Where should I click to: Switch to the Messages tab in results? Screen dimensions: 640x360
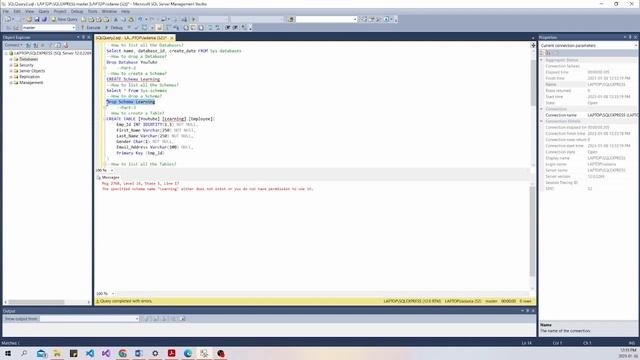point(108,178)
